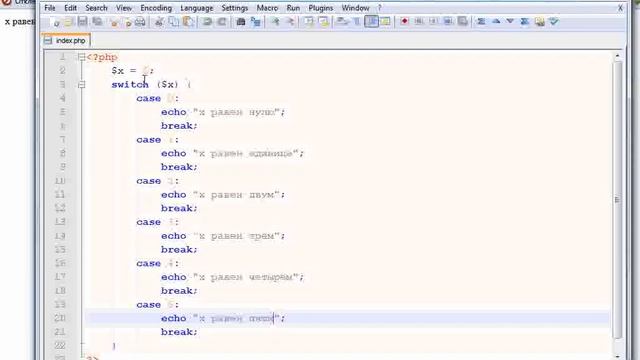Stop macro recording icon
The height and width of the screenshot is (360, 640).
tap(419, 22)
